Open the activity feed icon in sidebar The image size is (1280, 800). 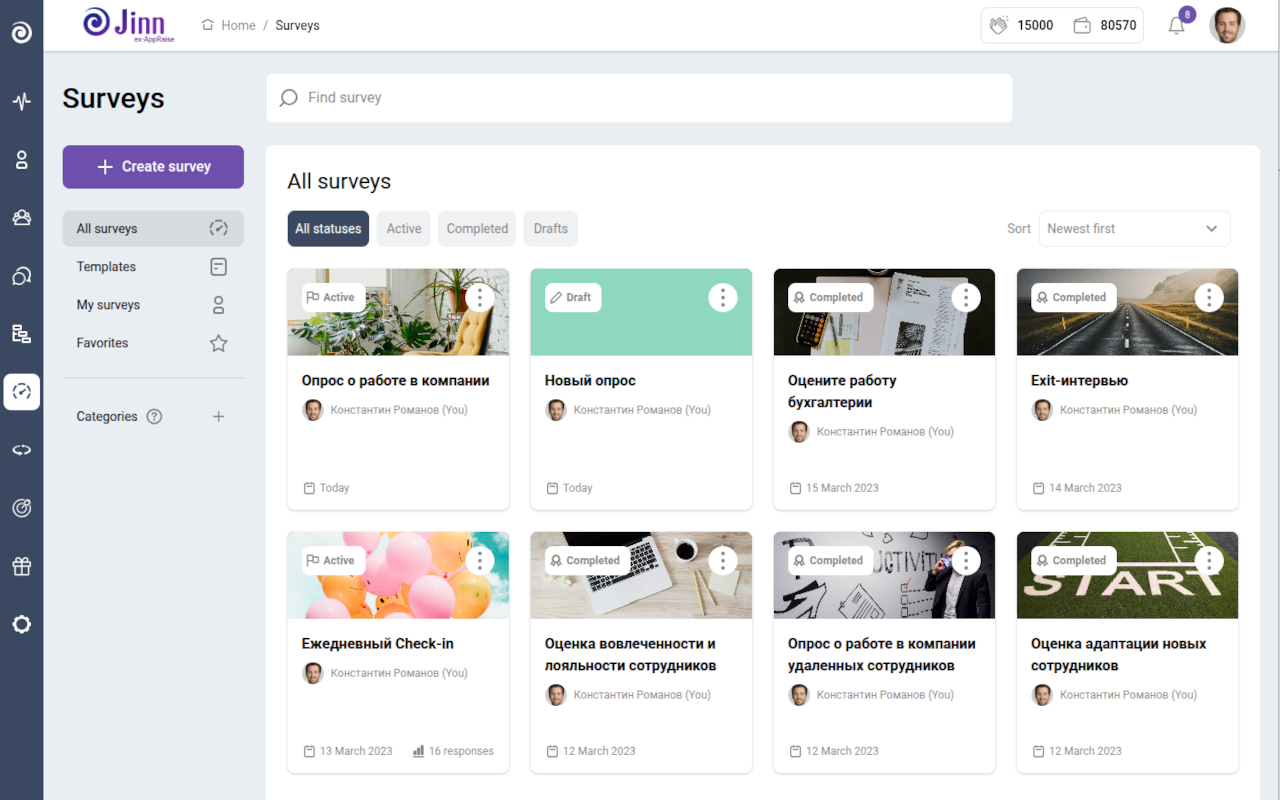tap(22, 101)
